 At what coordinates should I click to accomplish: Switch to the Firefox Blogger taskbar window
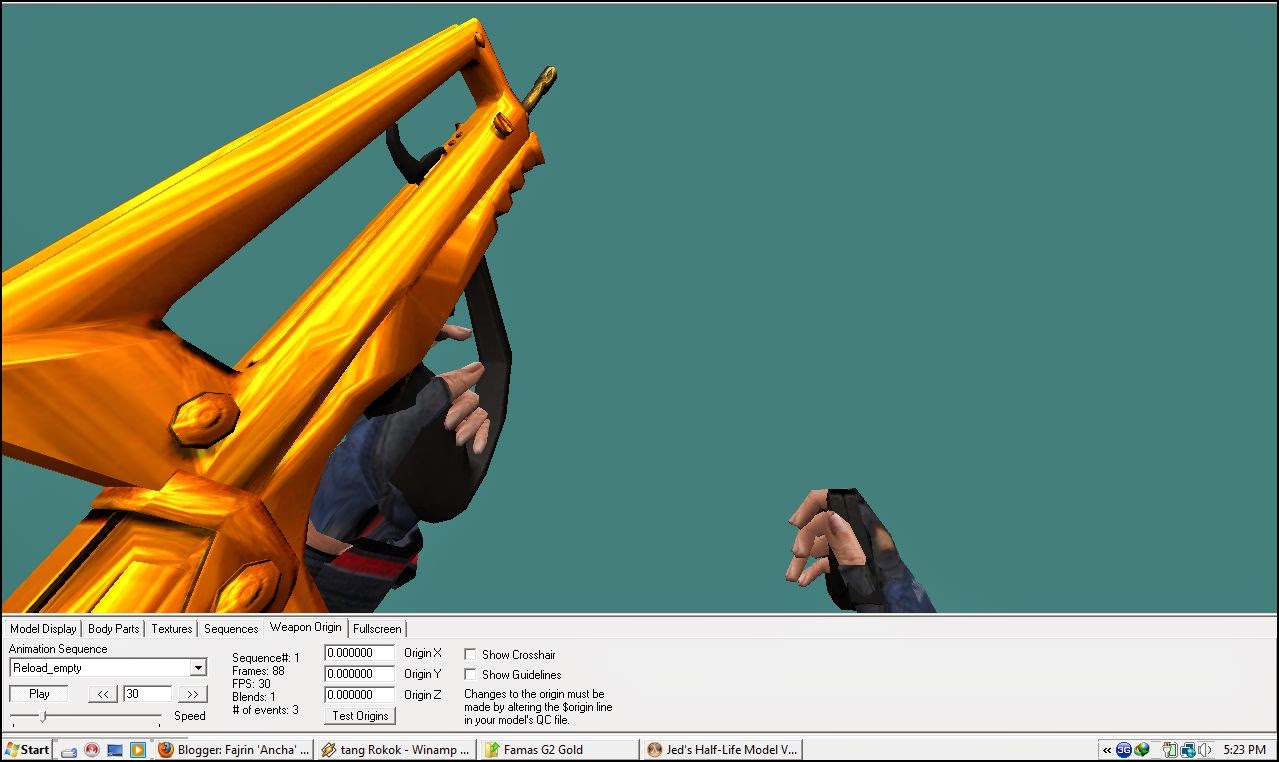click(x=234, y=749)
